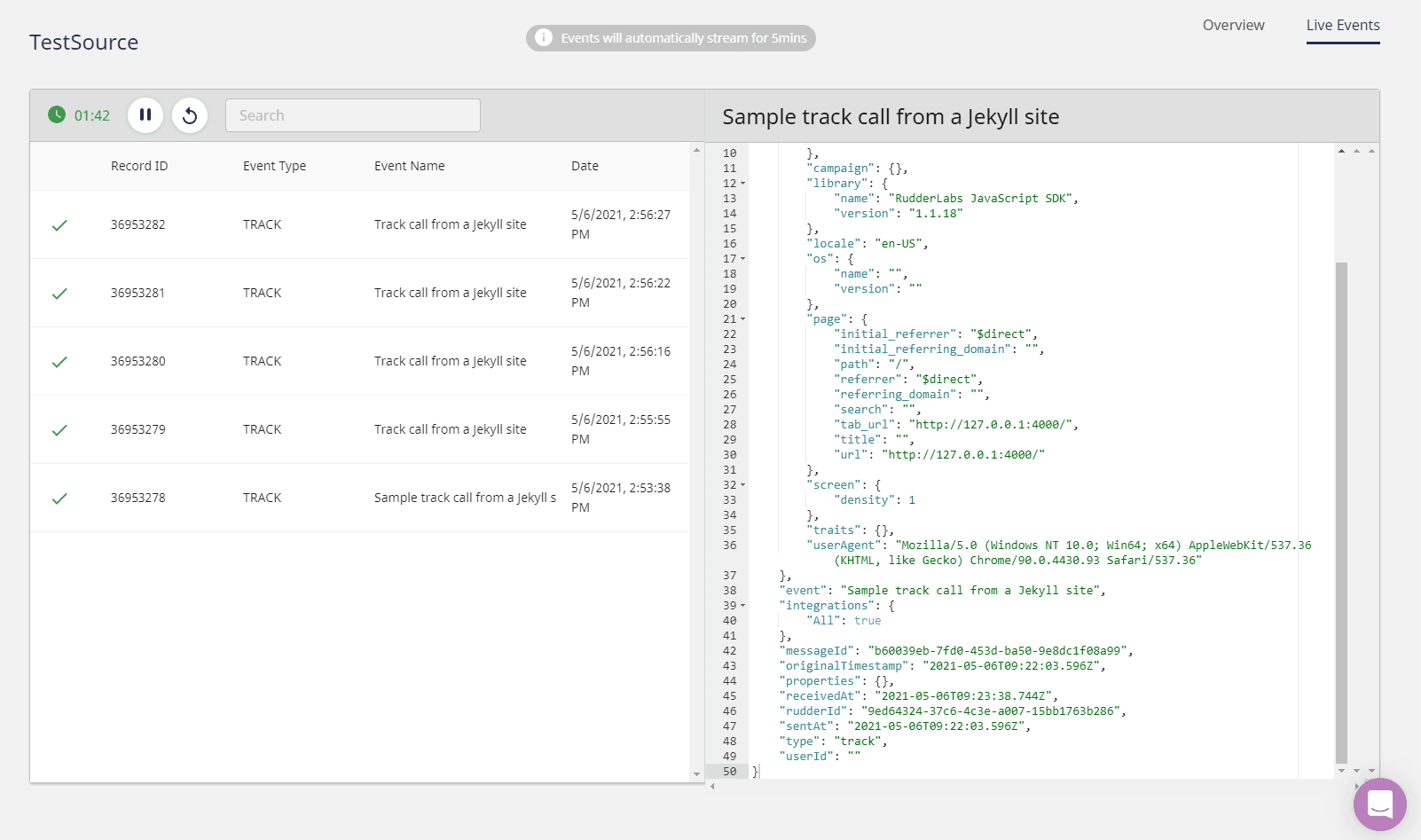
Task: Click green checkmark for record 36953279
Action: coord(59,430)
